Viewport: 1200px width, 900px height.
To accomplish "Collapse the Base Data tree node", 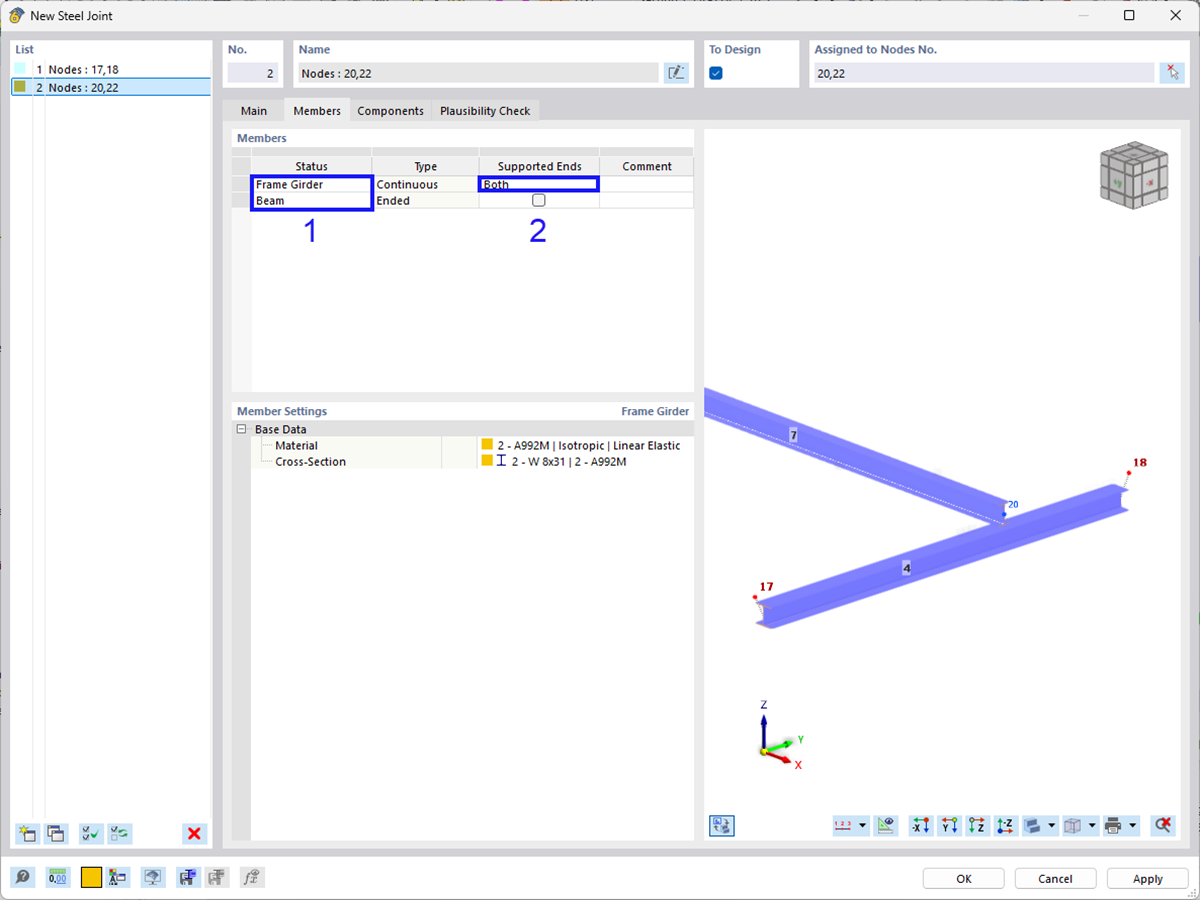I will point(241,429).
